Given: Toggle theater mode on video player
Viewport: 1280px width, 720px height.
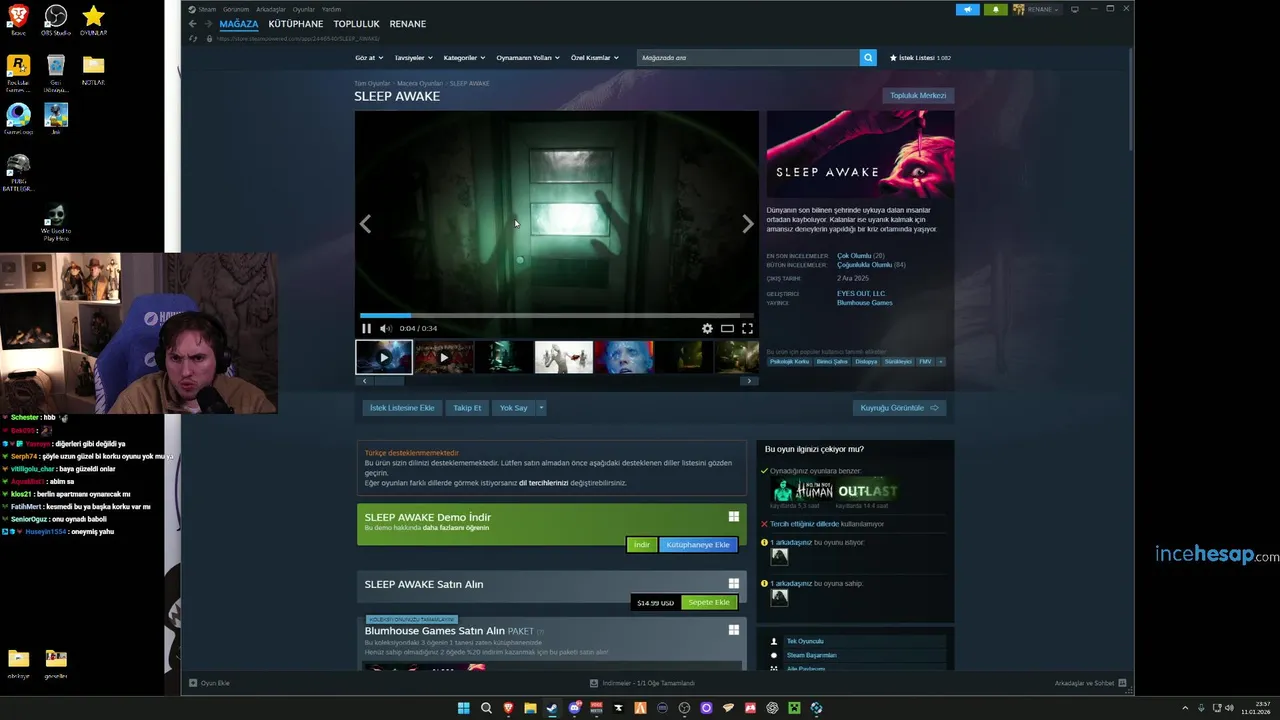Looking at the screenshot, I should click(x=727, y=328).
